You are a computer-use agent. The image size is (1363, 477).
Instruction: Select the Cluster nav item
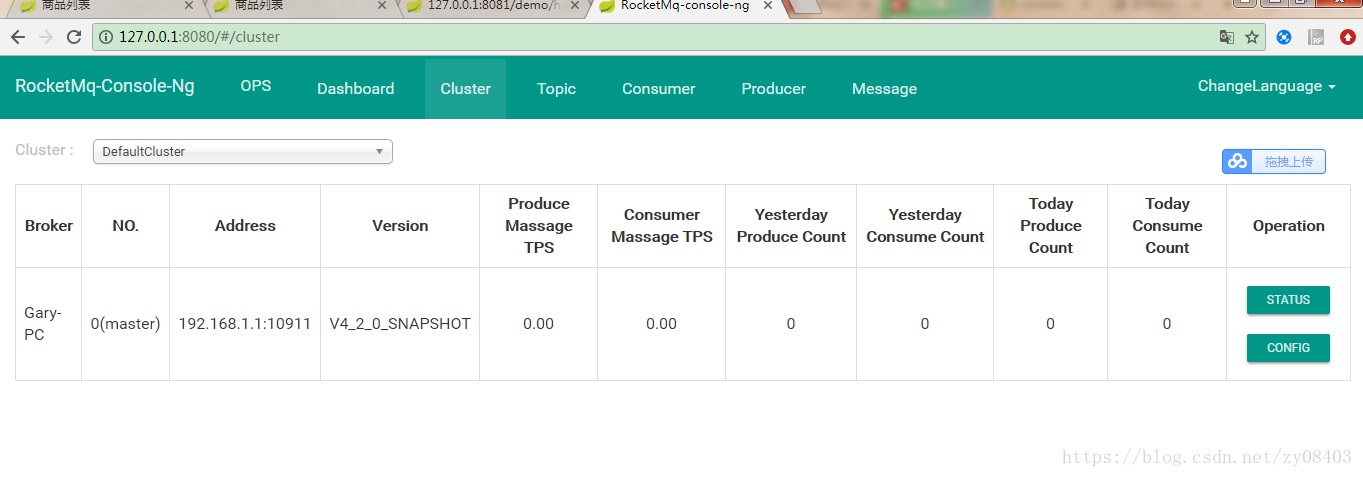click(x=466, y=89)
